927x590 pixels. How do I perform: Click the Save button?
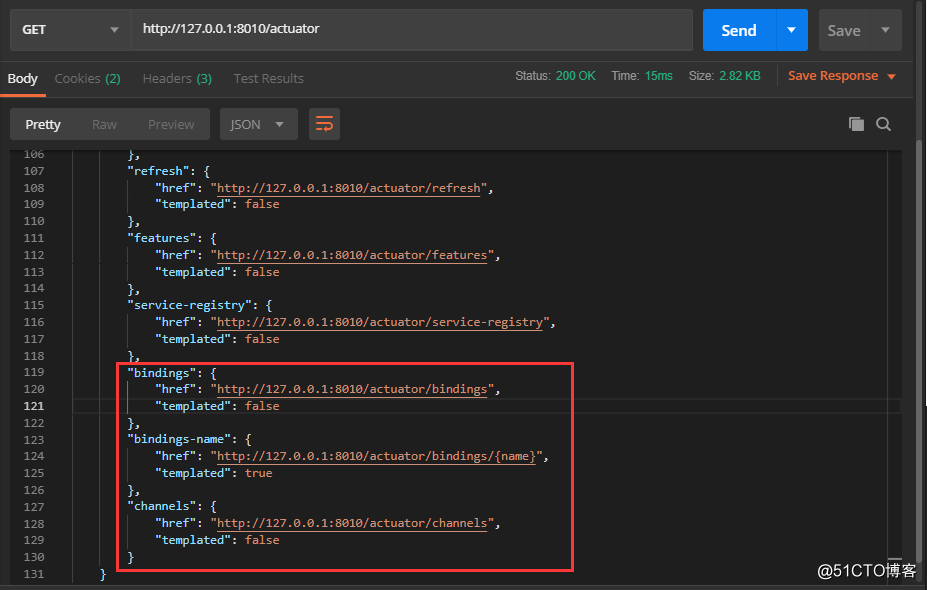[844, 30]
